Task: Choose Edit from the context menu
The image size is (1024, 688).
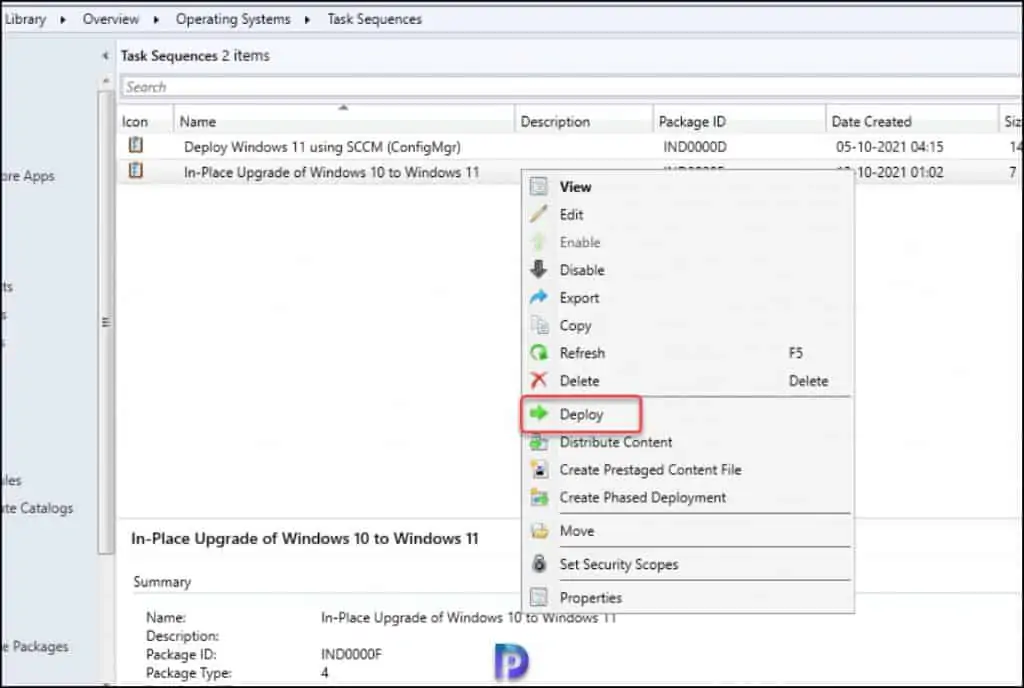Action: point(688,214)
